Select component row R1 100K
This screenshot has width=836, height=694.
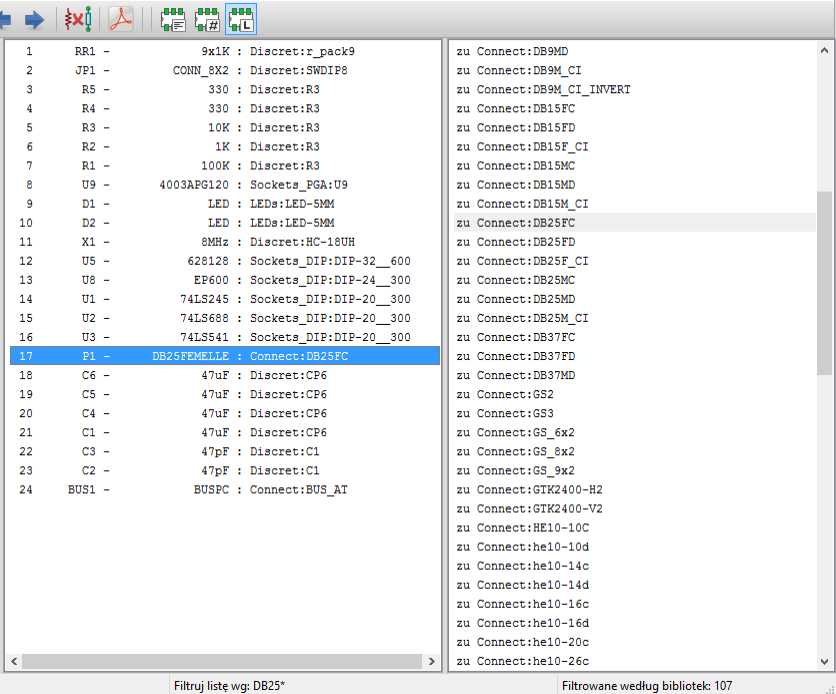225,166
